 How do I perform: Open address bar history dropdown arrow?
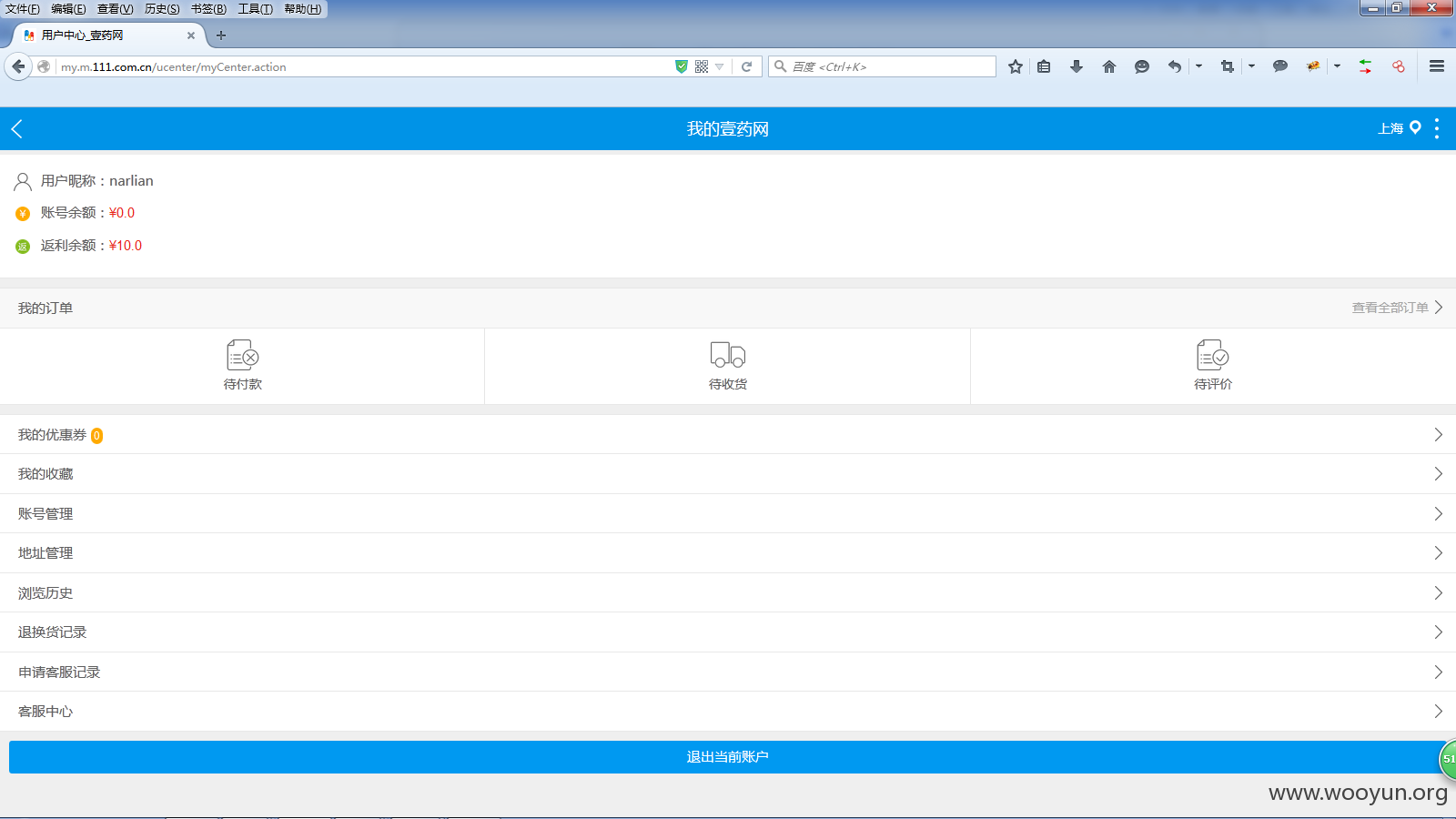click(x=720, y=66)
